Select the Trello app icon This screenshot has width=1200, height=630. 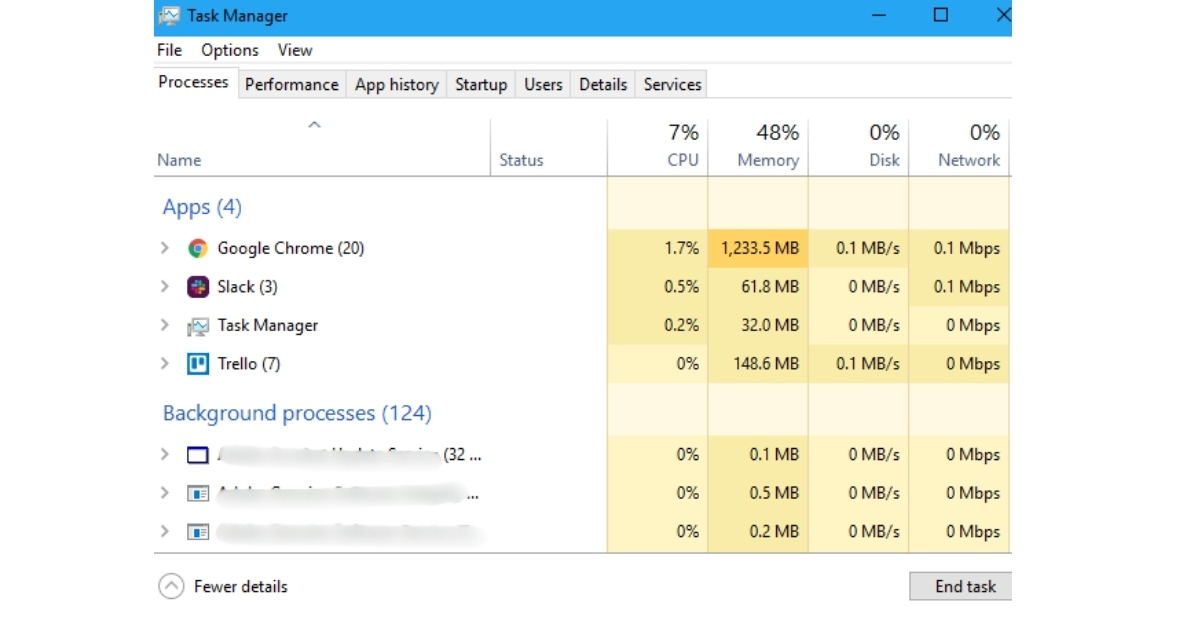[201, 363]
